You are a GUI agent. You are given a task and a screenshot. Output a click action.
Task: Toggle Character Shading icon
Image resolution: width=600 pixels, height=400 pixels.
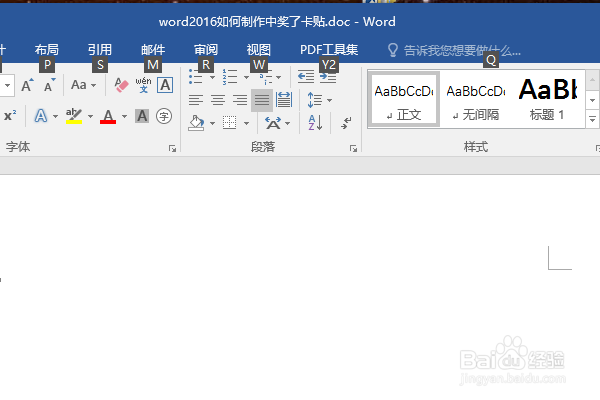pyautogui.click(x=142, y=116)
